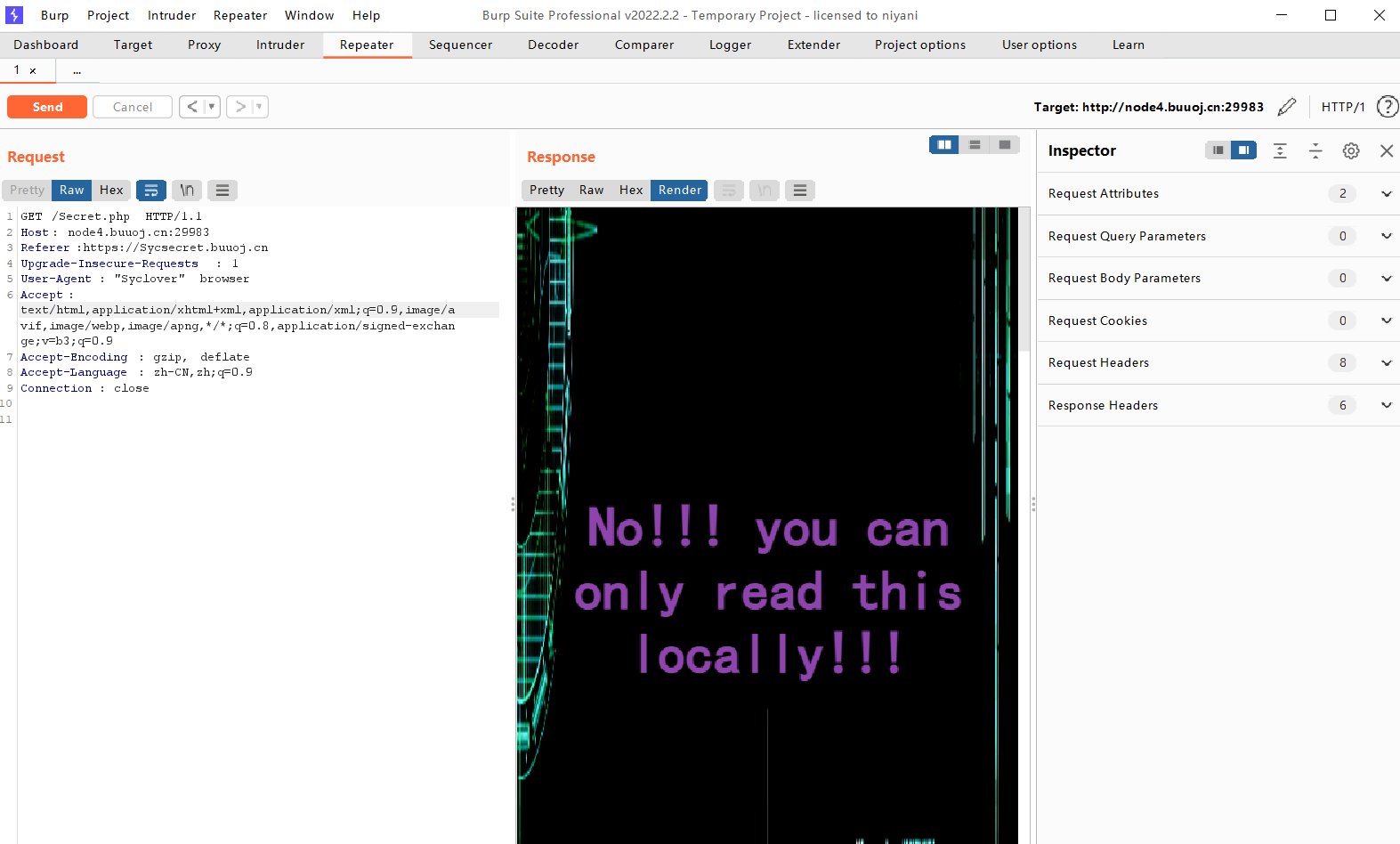Screen dimensions: 1400x844
Task: Click the Referer header line
Action: point(144,248)
